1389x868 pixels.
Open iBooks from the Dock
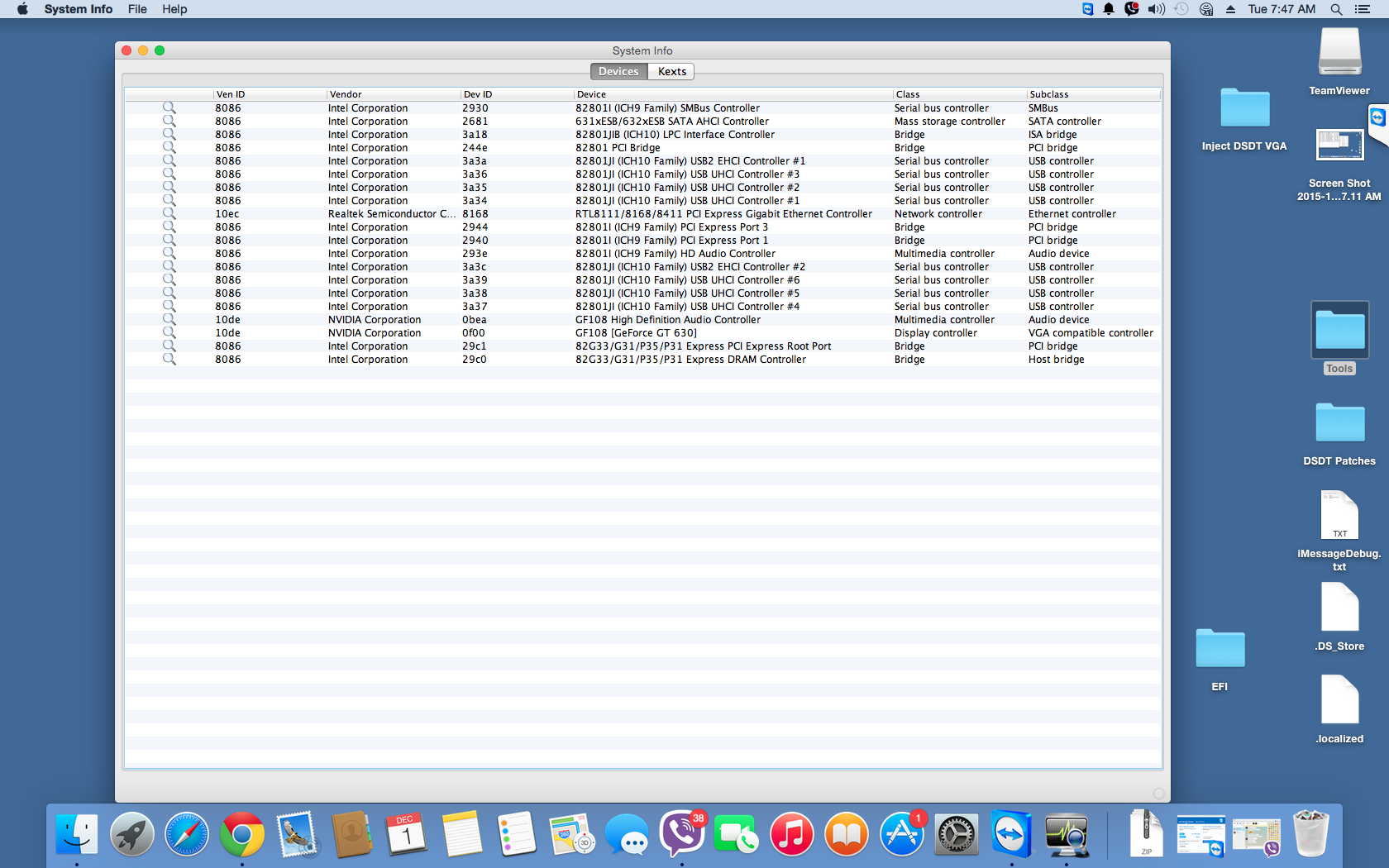tap(847, 834)
